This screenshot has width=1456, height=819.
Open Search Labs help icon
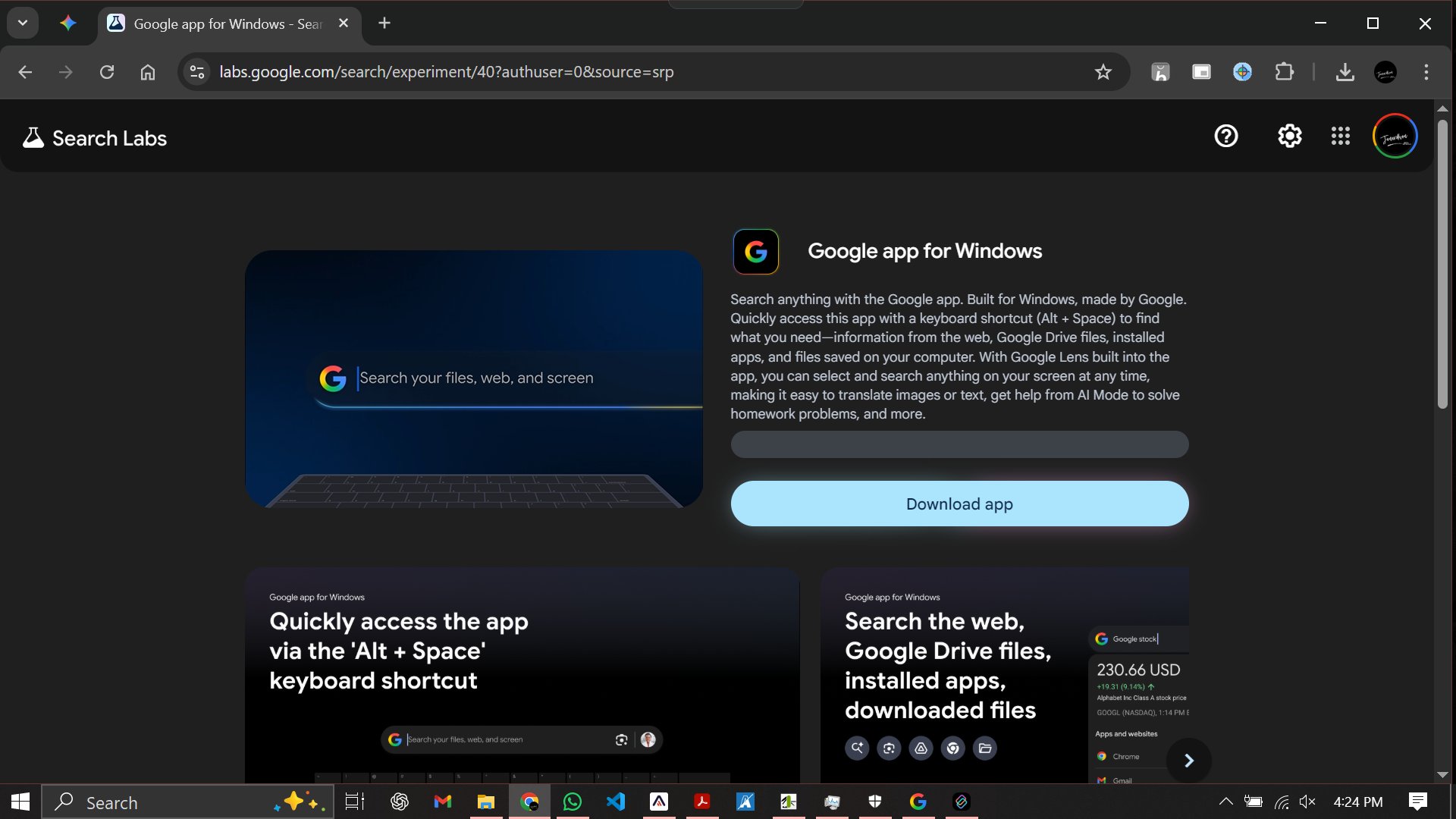click(x=1226, y=136)
